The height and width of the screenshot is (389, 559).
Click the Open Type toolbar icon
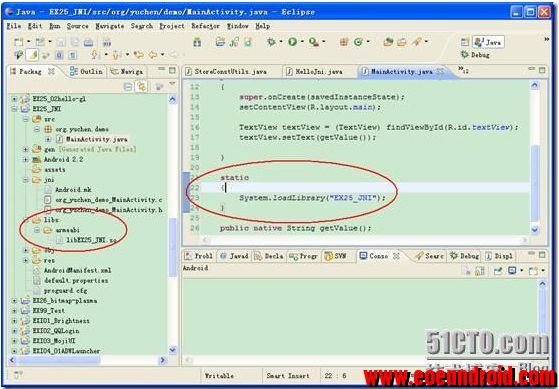tap(388, 42)
